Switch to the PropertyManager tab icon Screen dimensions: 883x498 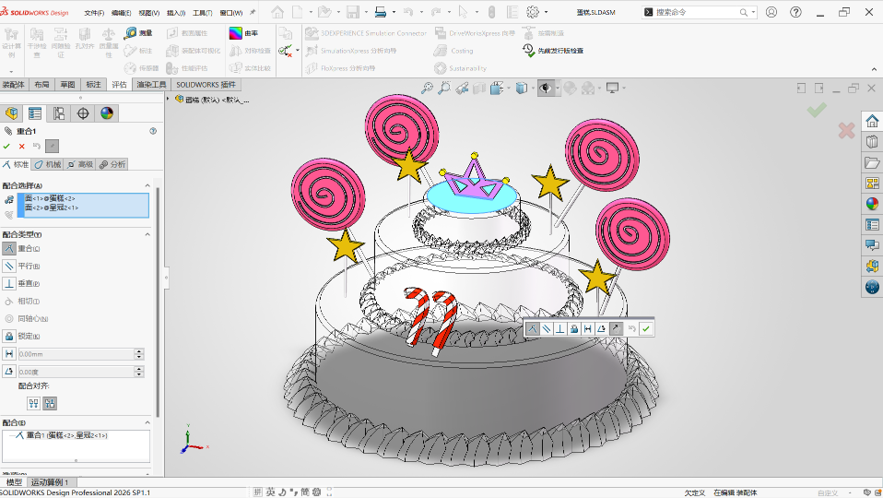pyautogui.click(x=35, y=113)
